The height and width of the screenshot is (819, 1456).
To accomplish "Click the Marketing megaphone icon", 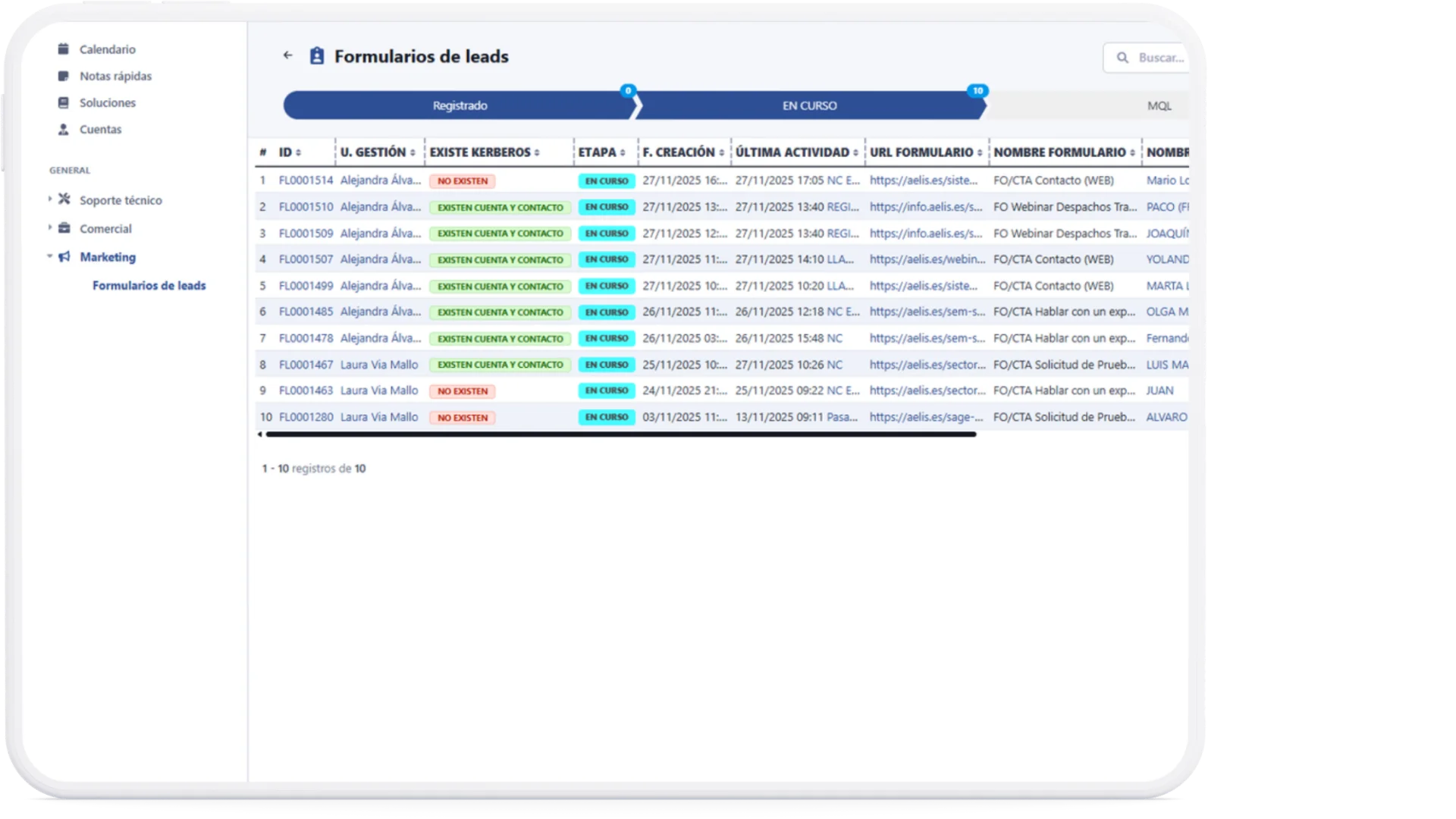I will [x=64, y=257].
